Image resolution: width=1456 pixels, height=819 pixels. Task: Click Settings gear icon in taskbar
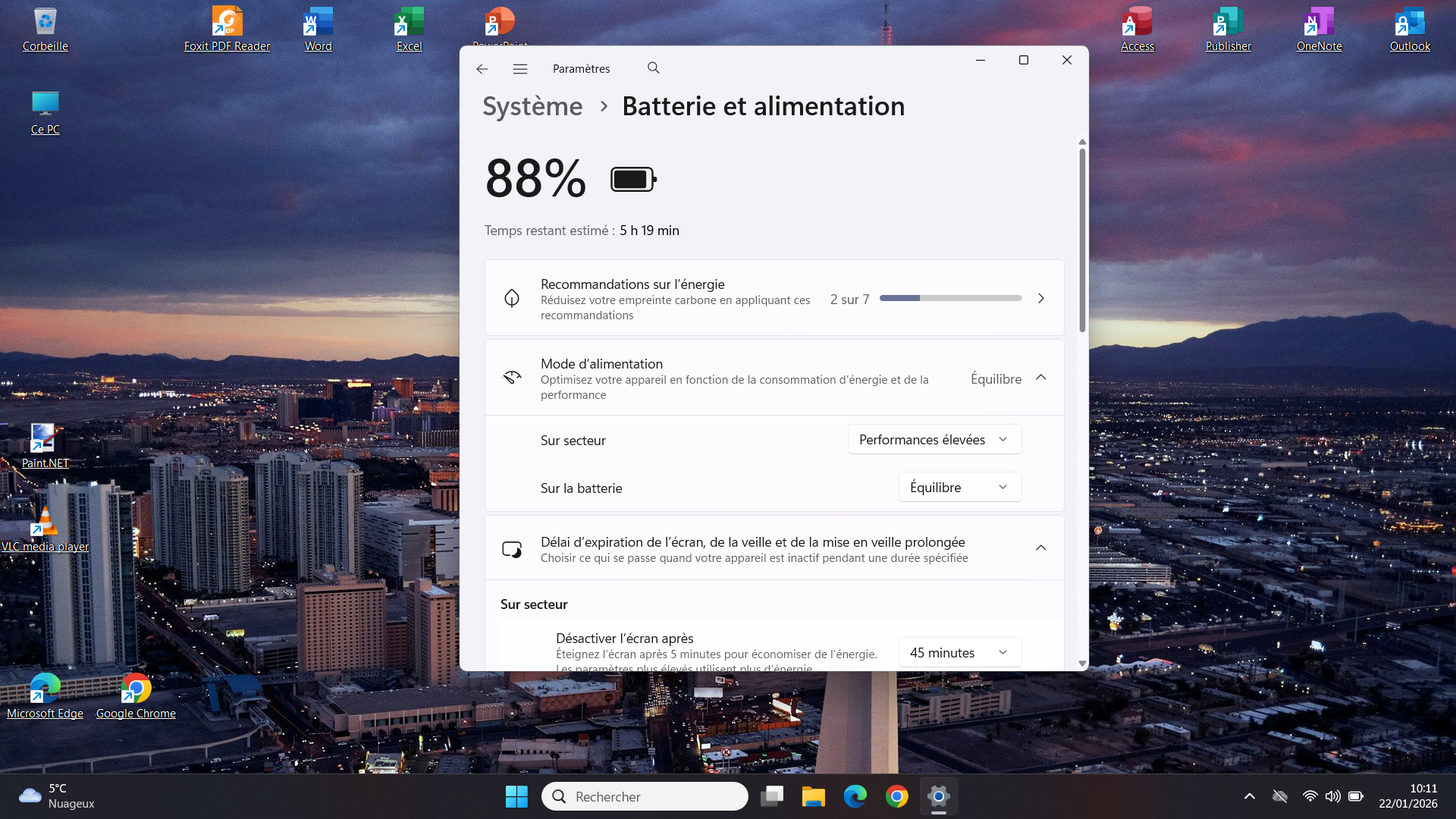pyautogui.click(x=939, y=796)
